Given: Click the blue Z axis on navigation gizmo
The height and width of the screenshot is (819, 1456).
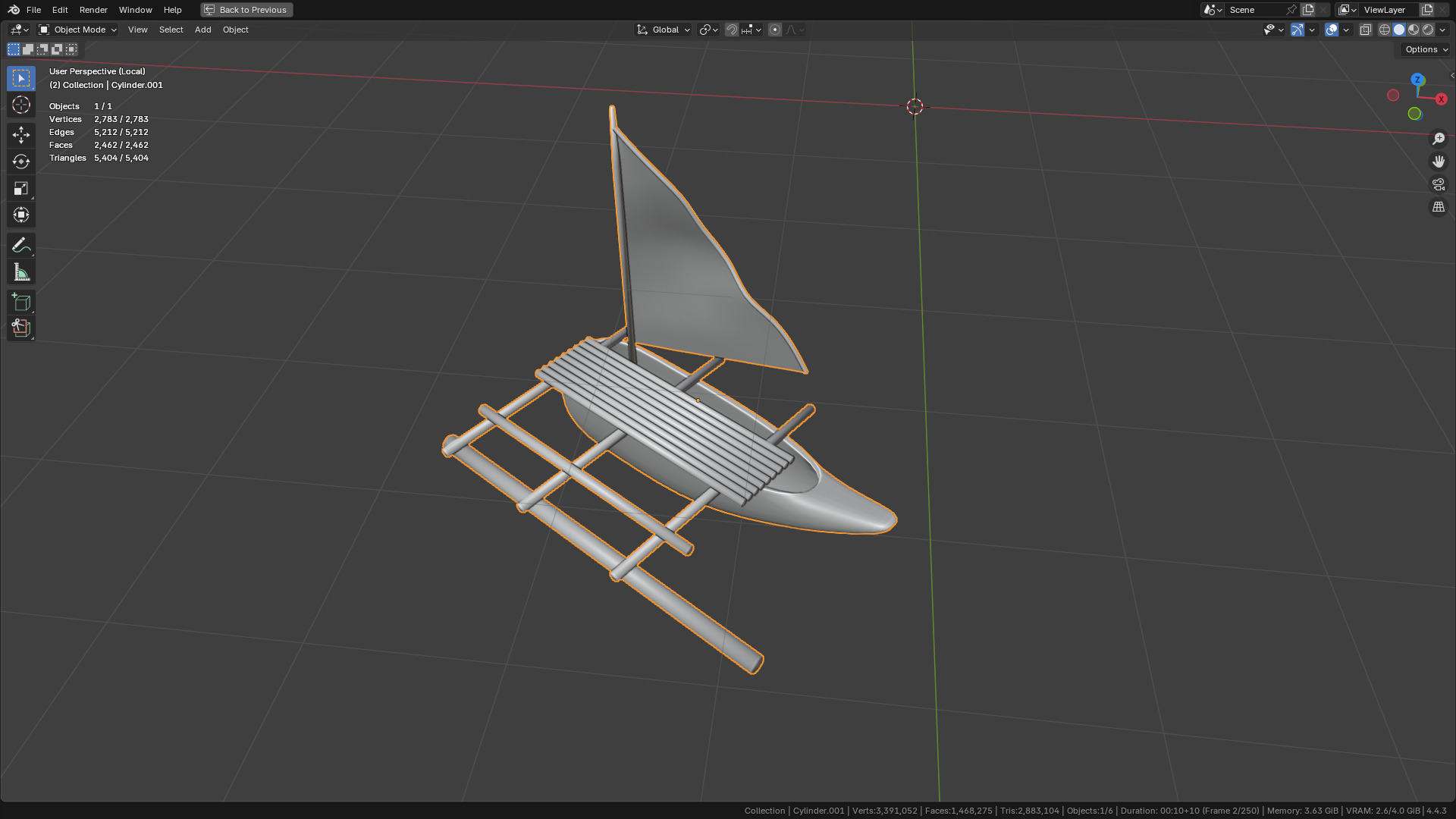Looking at the screenshot, I should pos(1417,80).
